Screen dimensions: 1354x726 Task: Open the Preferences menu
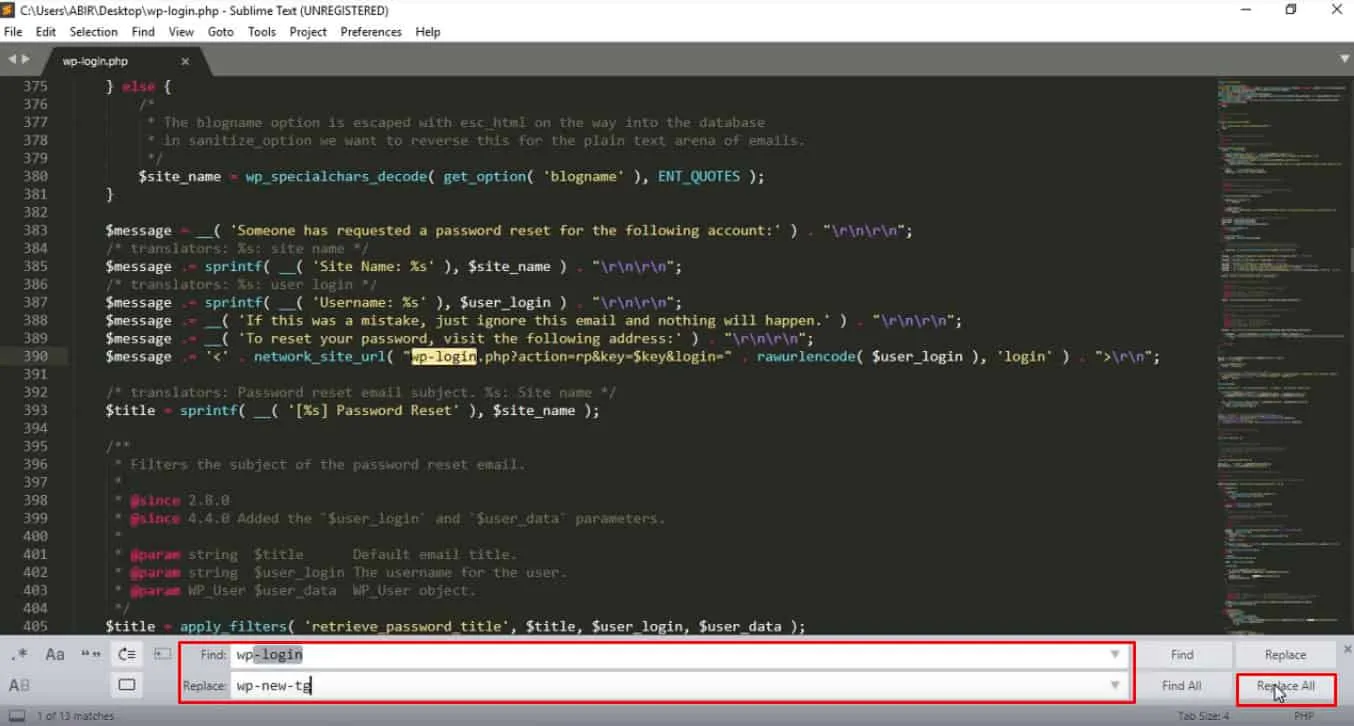(371, 32)
